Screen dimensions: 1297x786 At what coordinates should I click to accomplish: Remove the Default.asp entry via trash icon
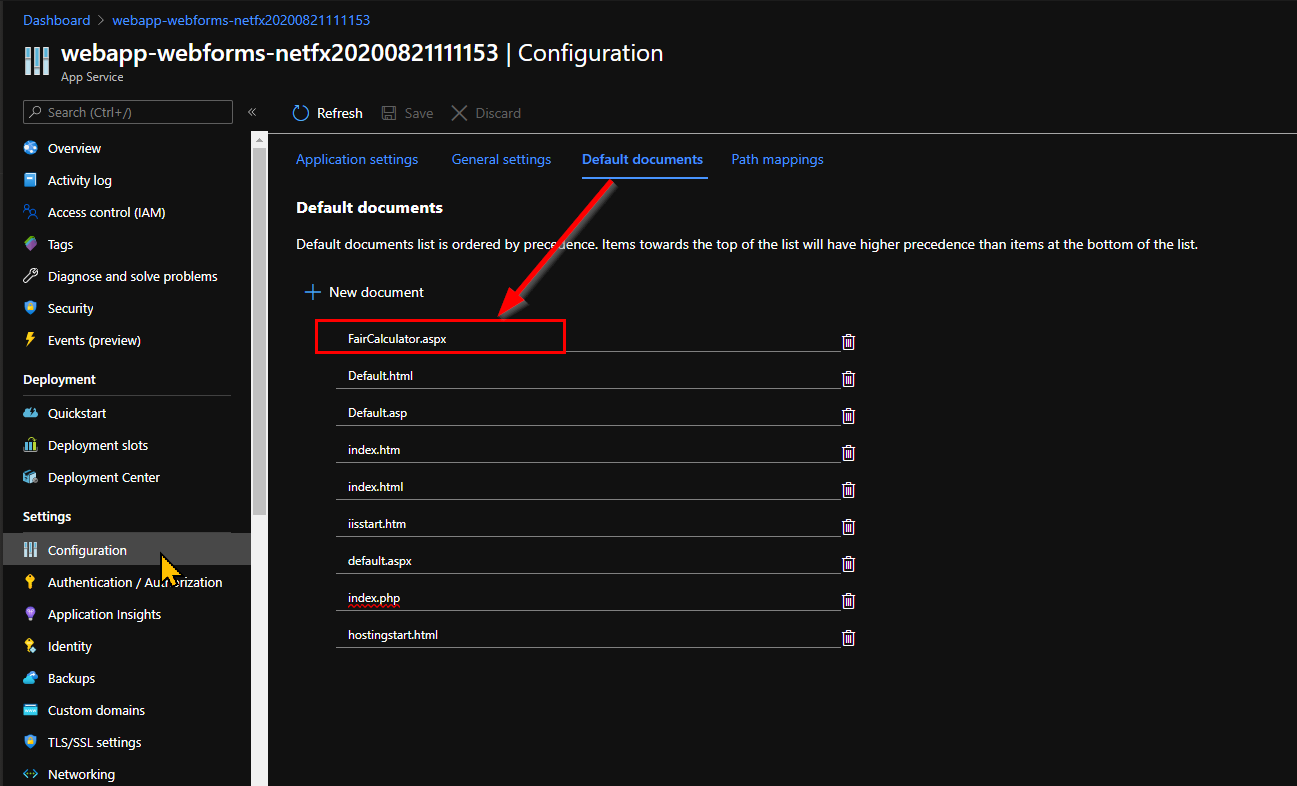[x=848, y=416]
